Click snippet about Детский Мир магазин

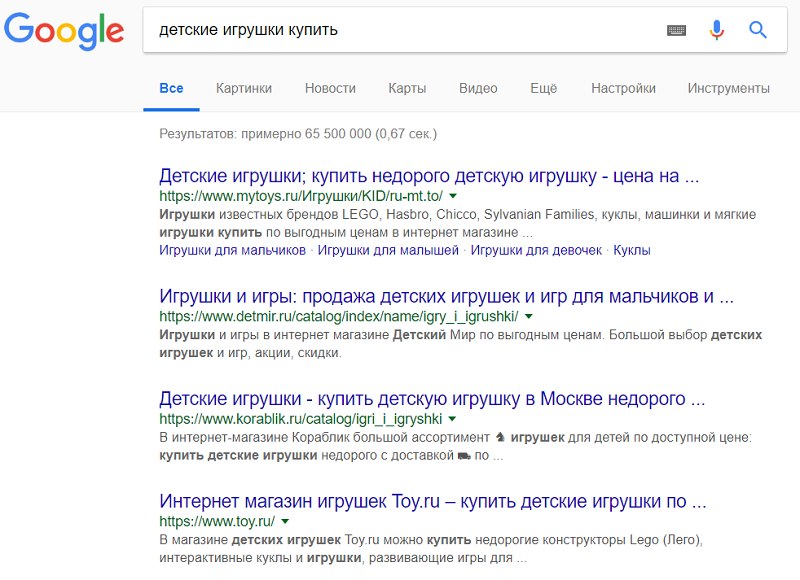click(x=461, y=344)
